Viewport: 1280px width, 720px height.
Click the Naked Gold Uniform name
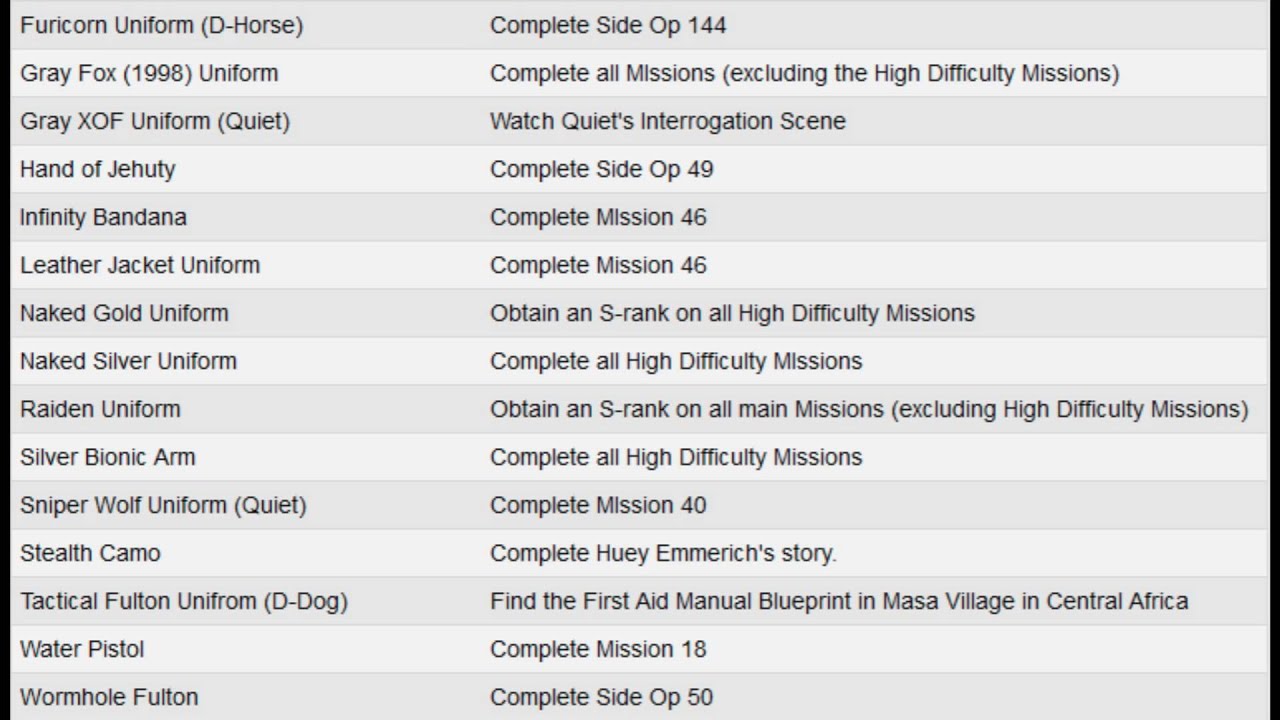(124, 314)
